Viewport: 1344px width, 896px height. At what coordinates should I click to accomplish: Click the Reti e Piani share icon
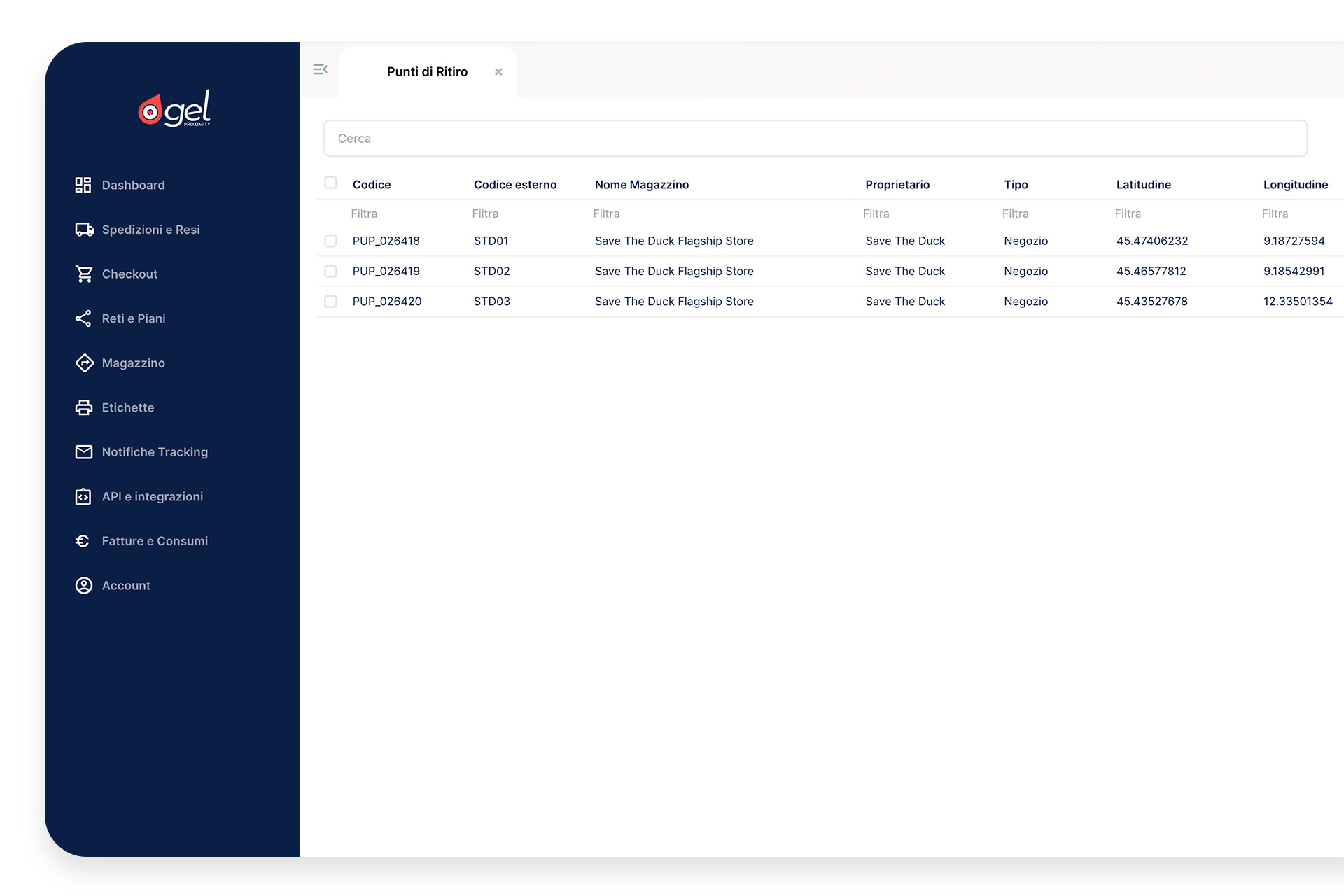tap(83, 318)
